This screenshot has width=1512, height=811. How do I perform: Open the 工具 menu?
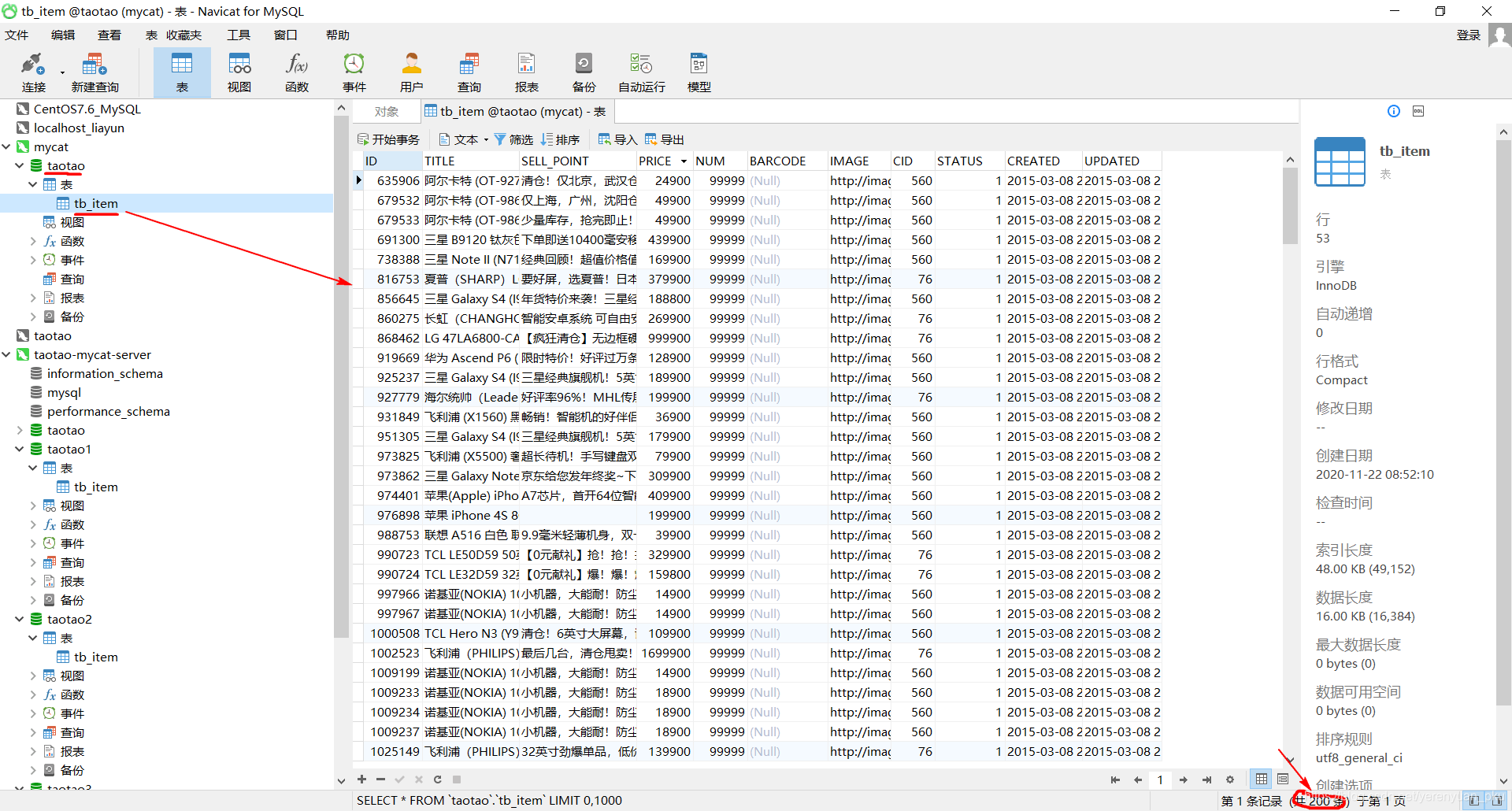pos(239,35)
